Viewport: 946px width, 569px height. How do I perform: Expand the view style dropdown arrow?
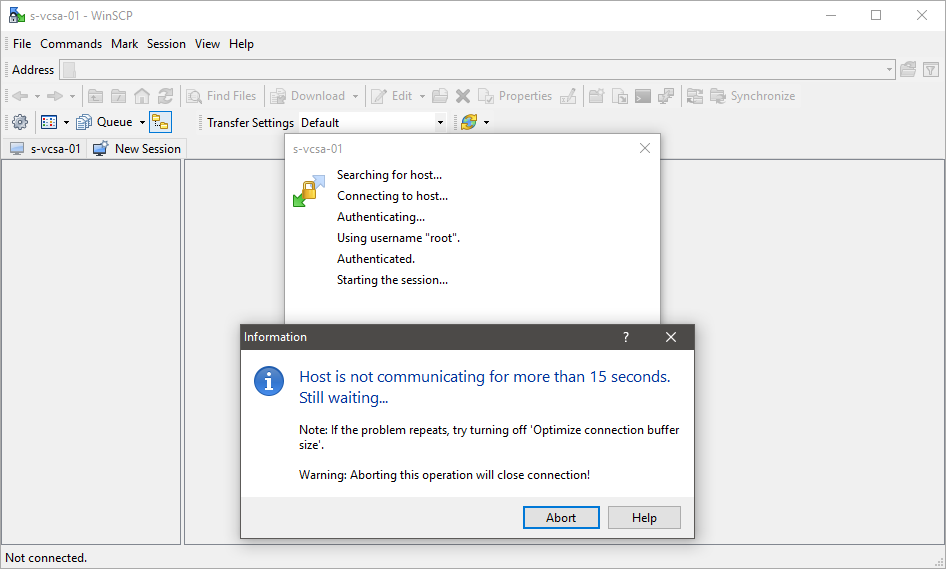click(66, 122)
